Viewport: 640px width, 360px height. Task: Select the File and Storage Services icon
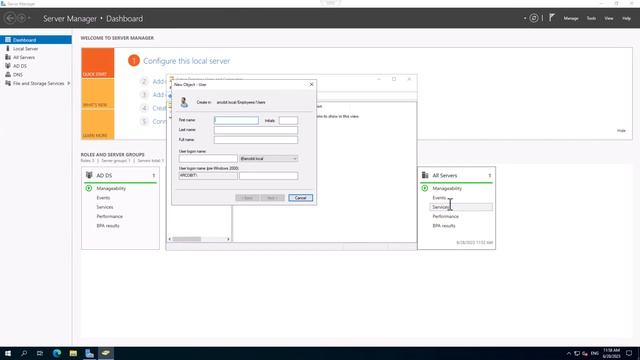(8, 83)
